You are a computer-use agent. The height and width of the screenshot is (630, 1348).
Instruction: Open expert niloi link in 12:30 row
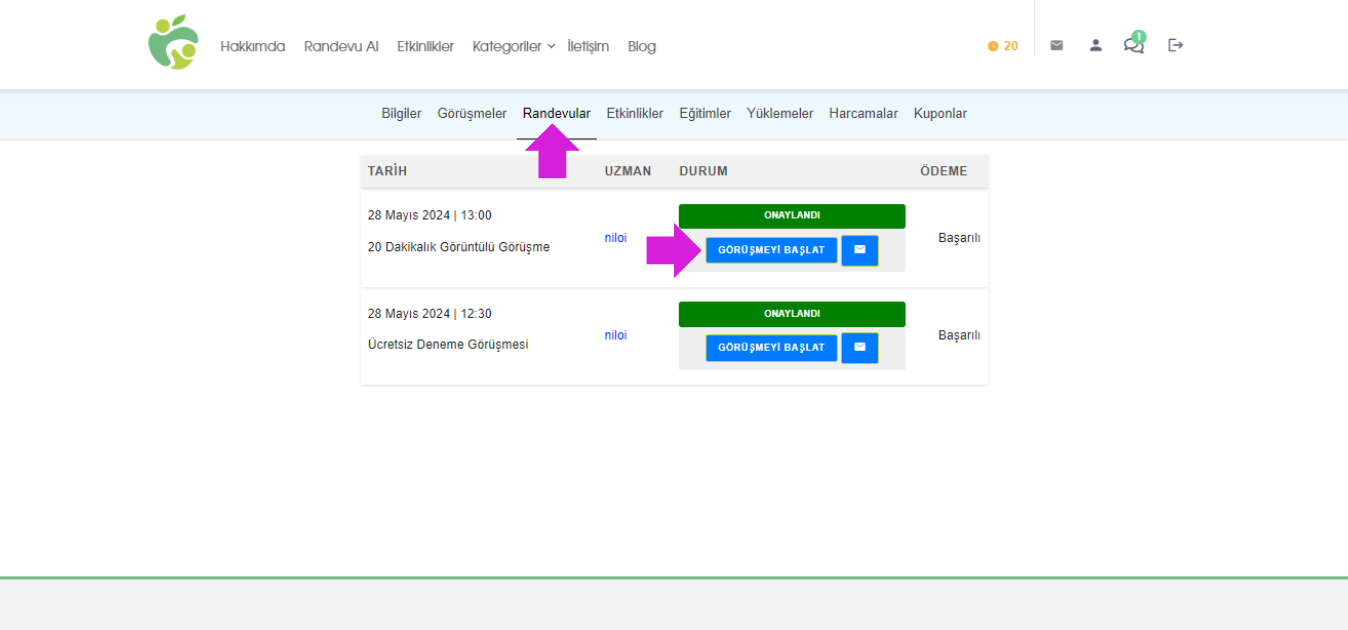(616, 336)
